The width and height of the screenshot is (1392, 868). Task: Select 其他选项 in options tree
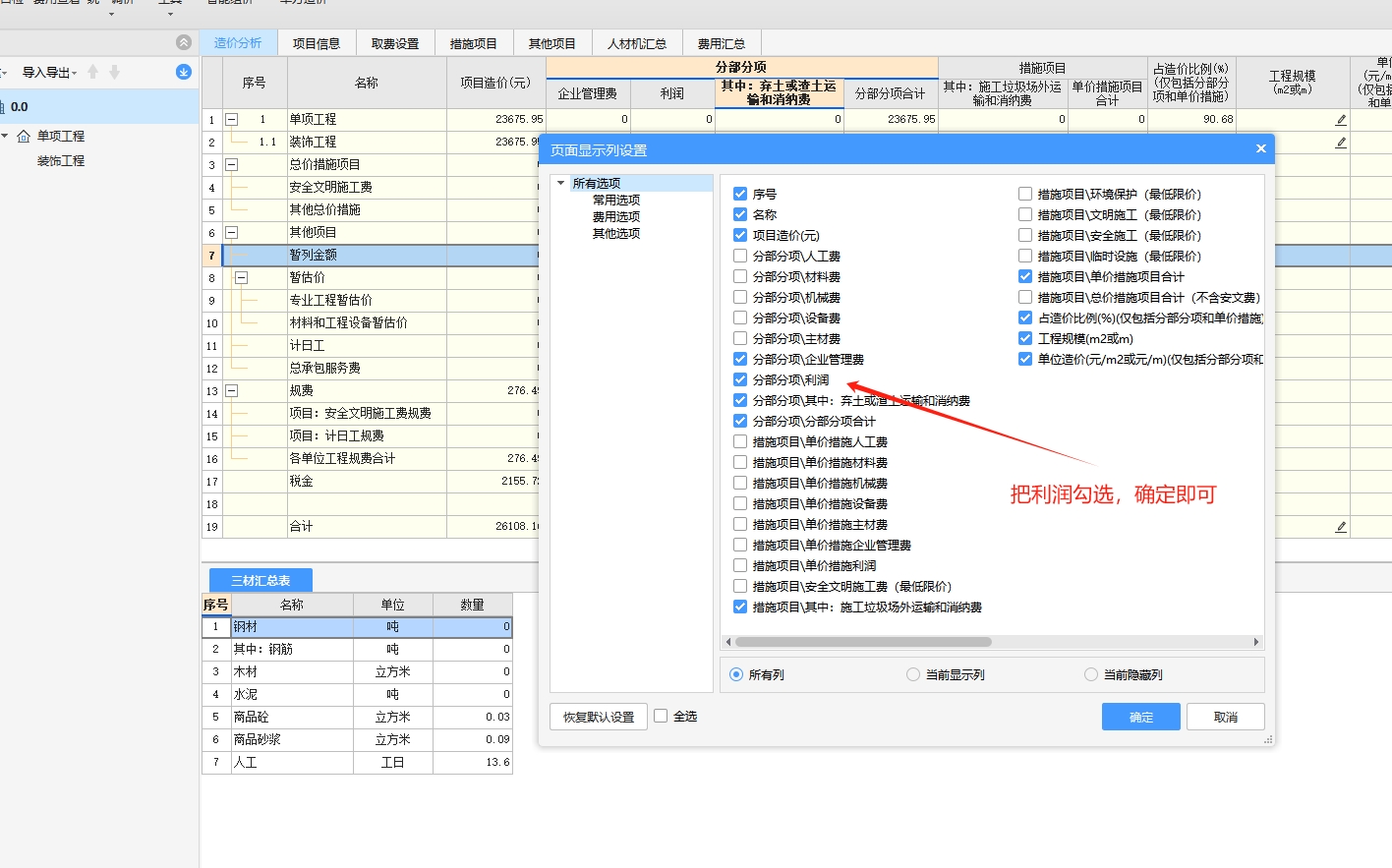[616, 234]
